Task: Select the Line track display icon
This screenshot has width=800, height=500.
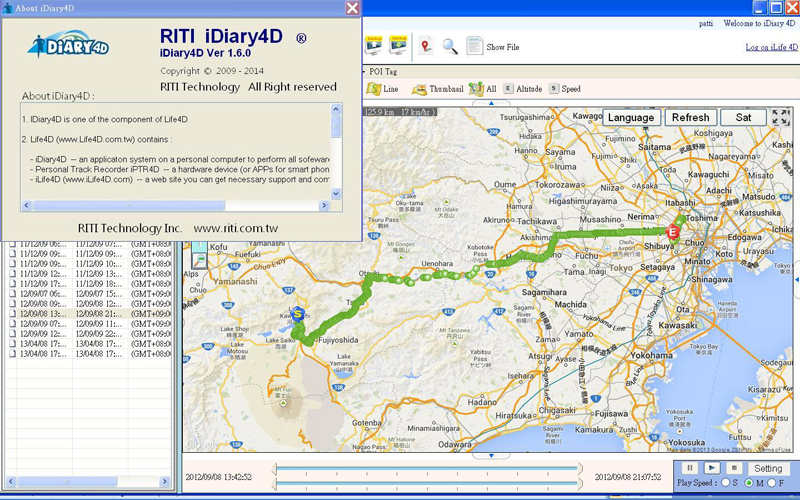Action: click(374, 89)
